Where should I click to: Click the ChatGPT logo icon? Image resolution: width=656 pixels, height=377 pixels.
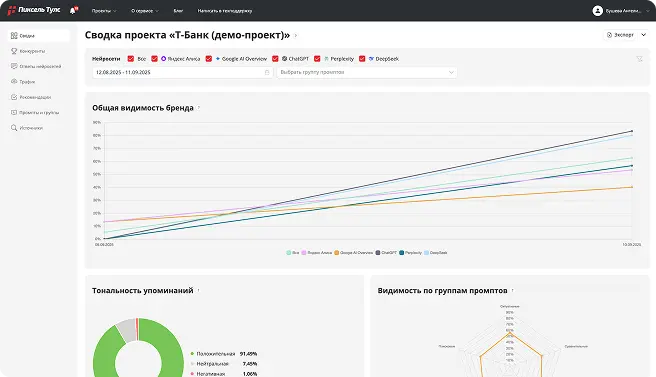[284, 59]
